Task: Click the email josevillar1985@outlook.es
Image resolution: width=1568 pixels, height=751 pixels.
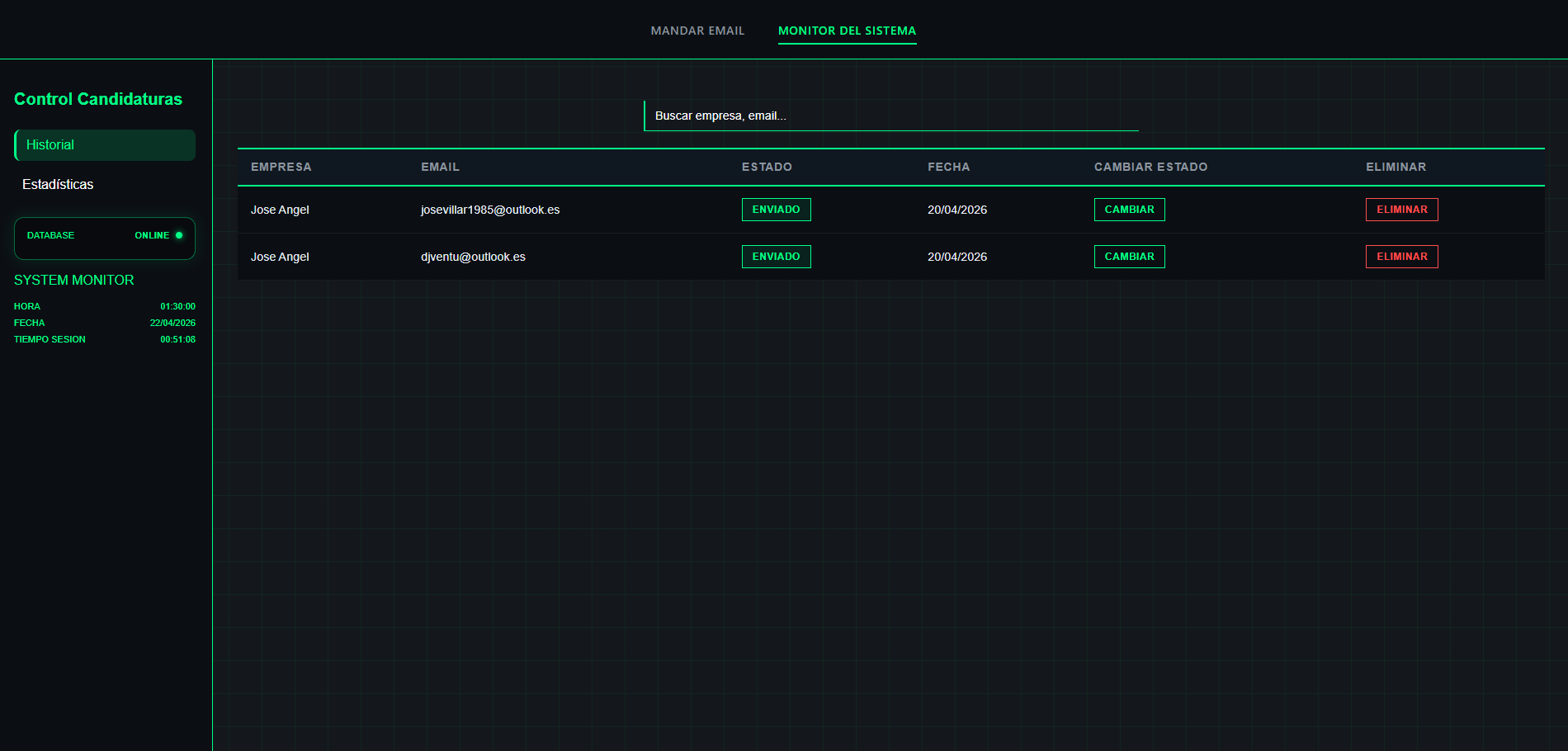Action: pyautogui.click(x=490, y=210)
